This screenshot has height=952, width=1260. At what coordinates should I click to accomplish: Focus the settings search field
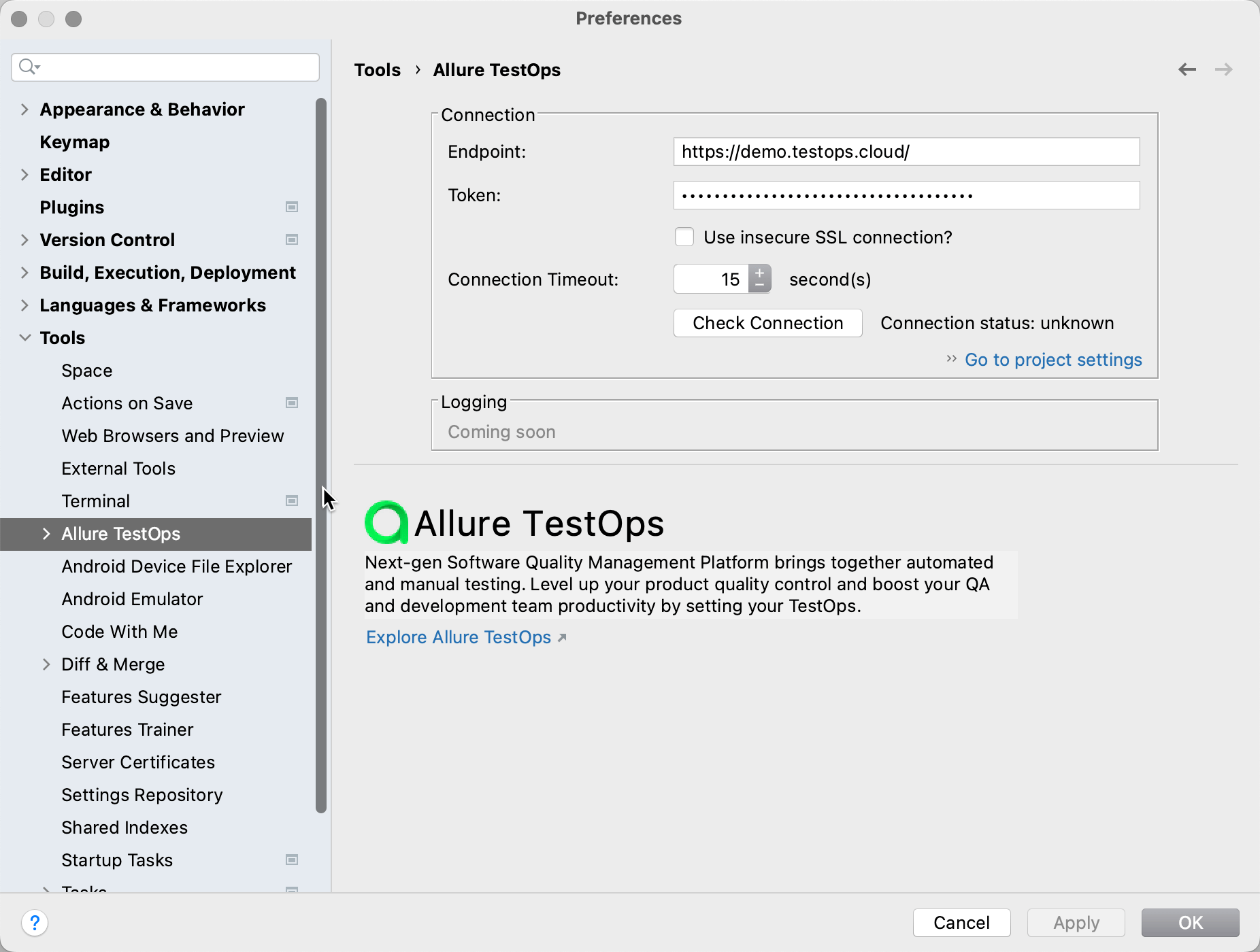tap(165, 67)
